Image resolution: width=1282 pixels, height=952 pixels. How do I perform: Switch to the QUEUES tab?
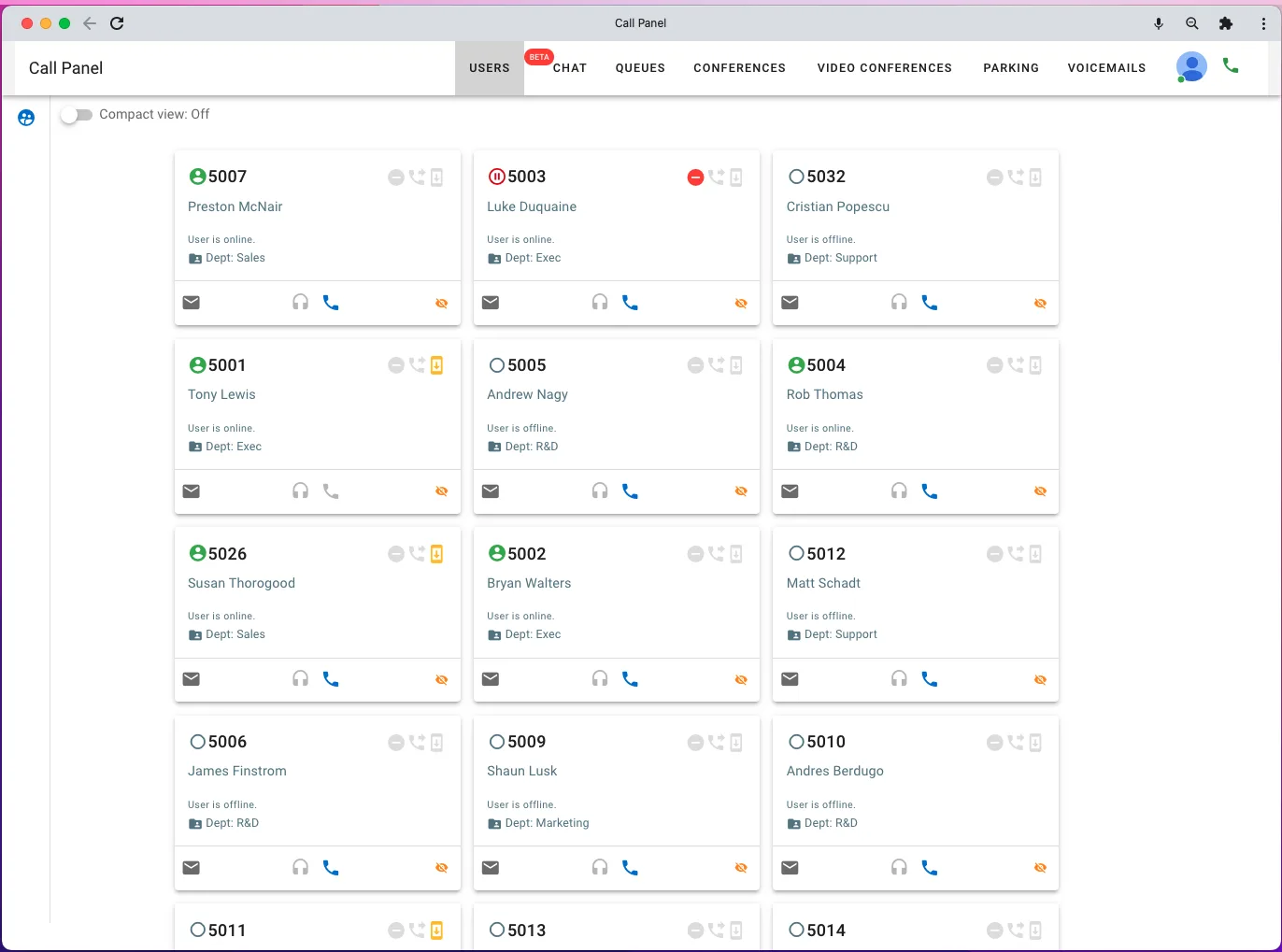640,68
